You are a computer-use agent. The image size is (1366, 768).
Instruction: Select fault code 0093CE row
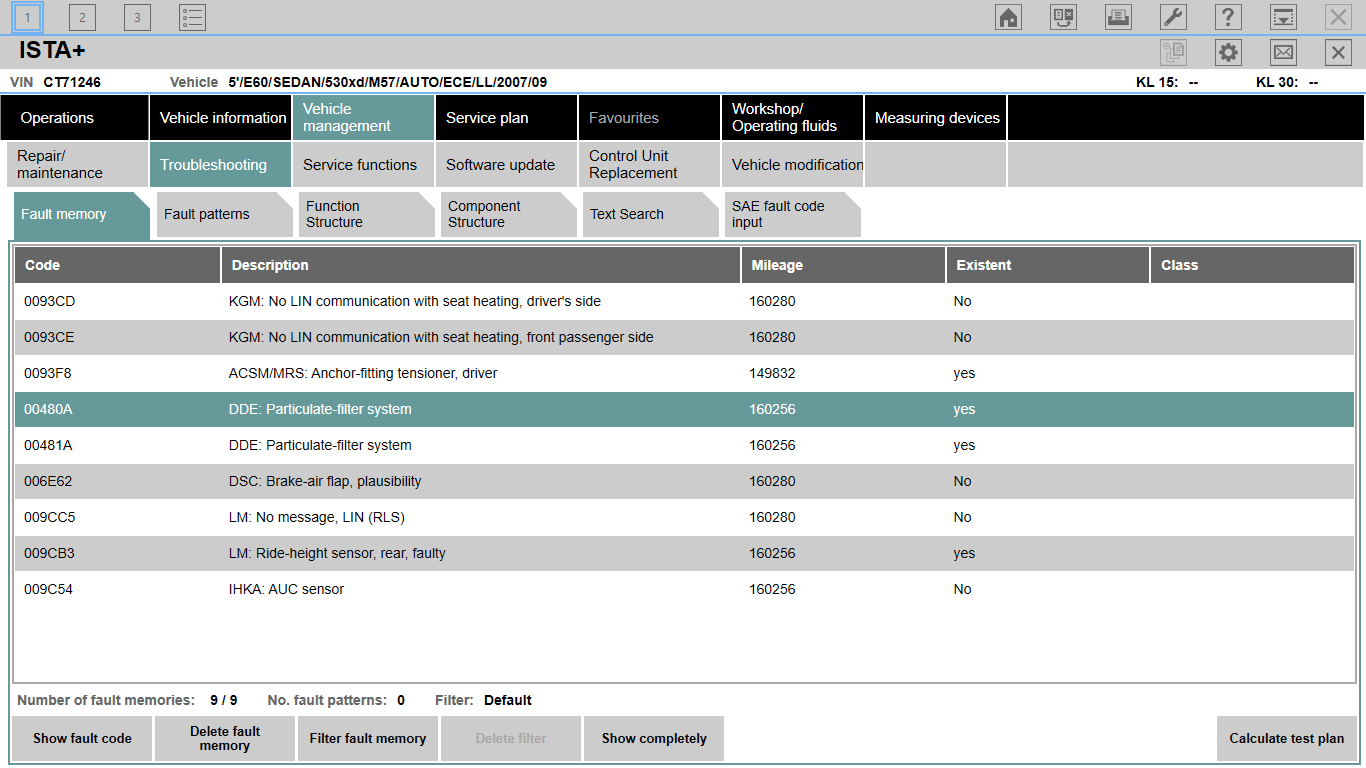tap(685, 337)
